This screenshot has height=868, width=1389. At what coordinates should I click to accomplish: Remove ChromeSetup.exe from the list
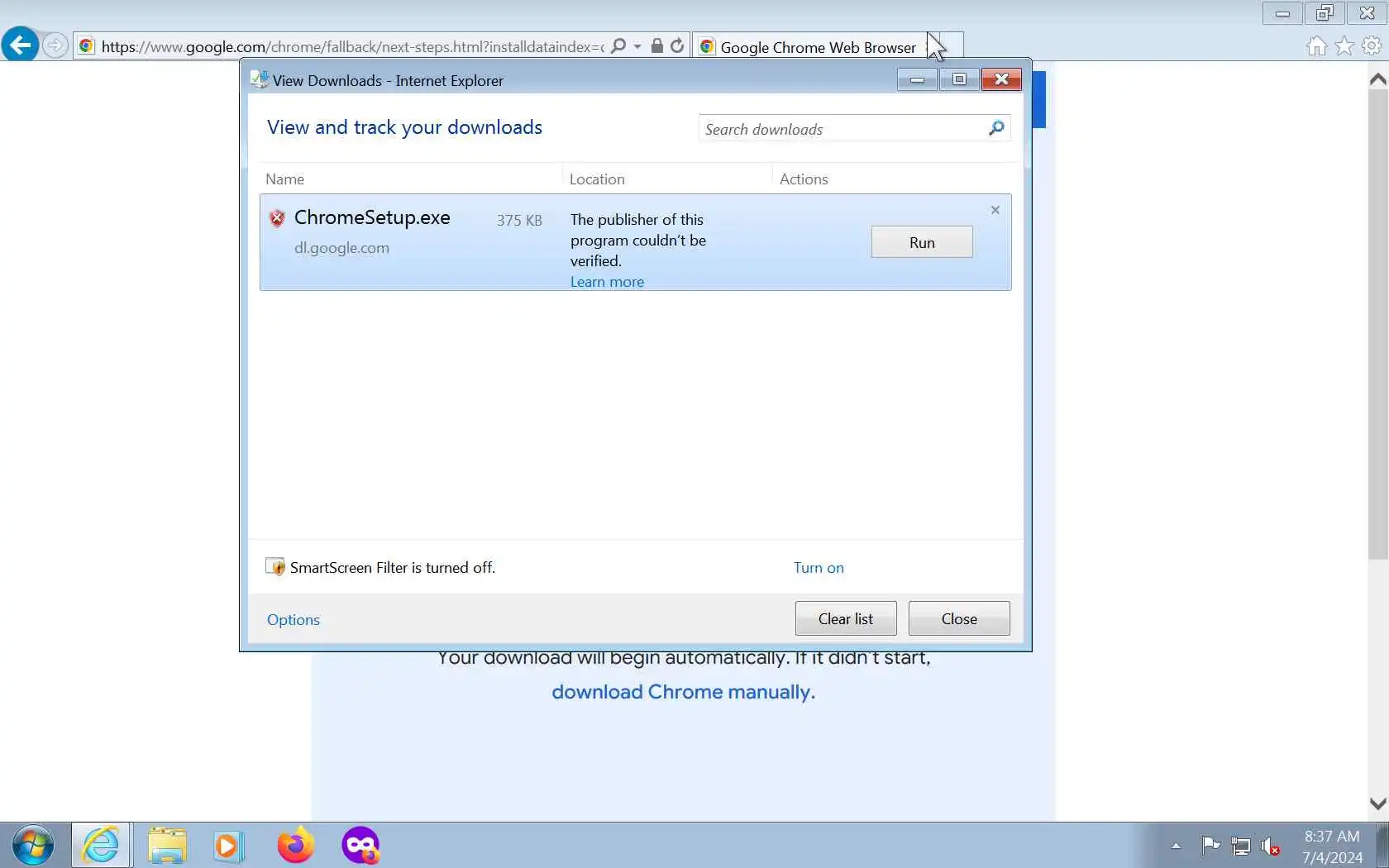point(995,210)
